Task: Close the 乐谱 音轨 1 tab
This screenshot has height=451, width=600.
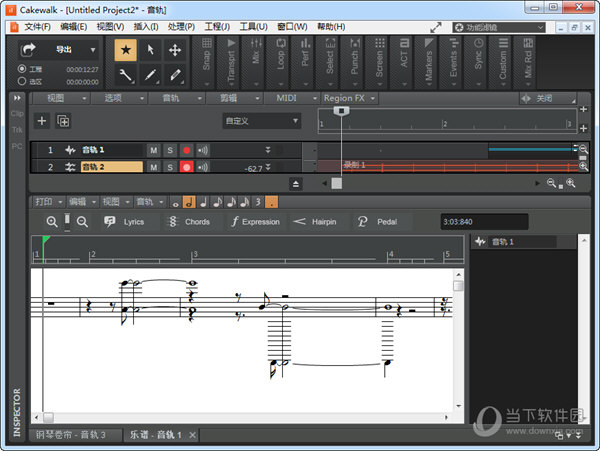Action: click(x=192, y=435)
